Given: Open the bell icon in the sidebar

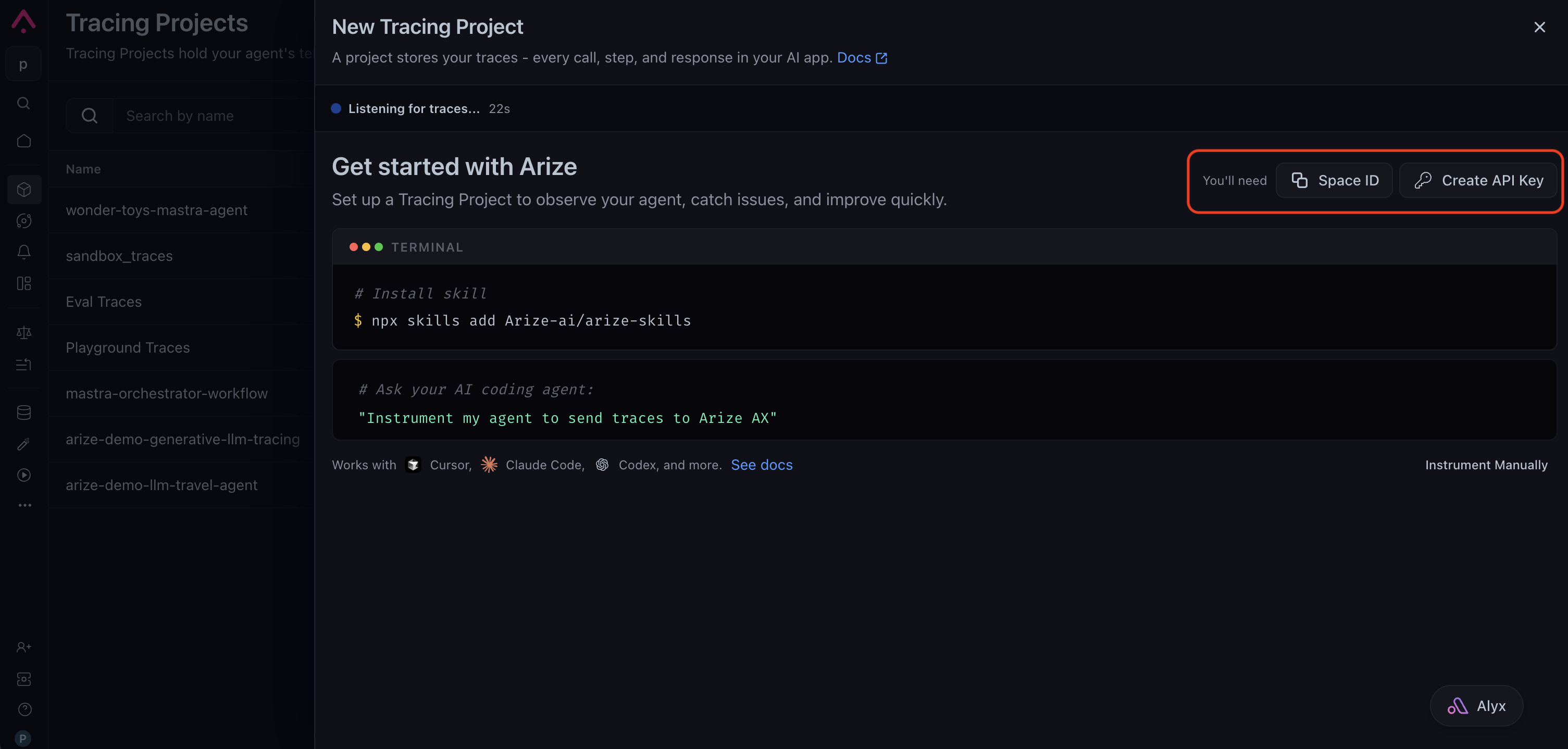Looking at the screenshot, I should (24, 252).
